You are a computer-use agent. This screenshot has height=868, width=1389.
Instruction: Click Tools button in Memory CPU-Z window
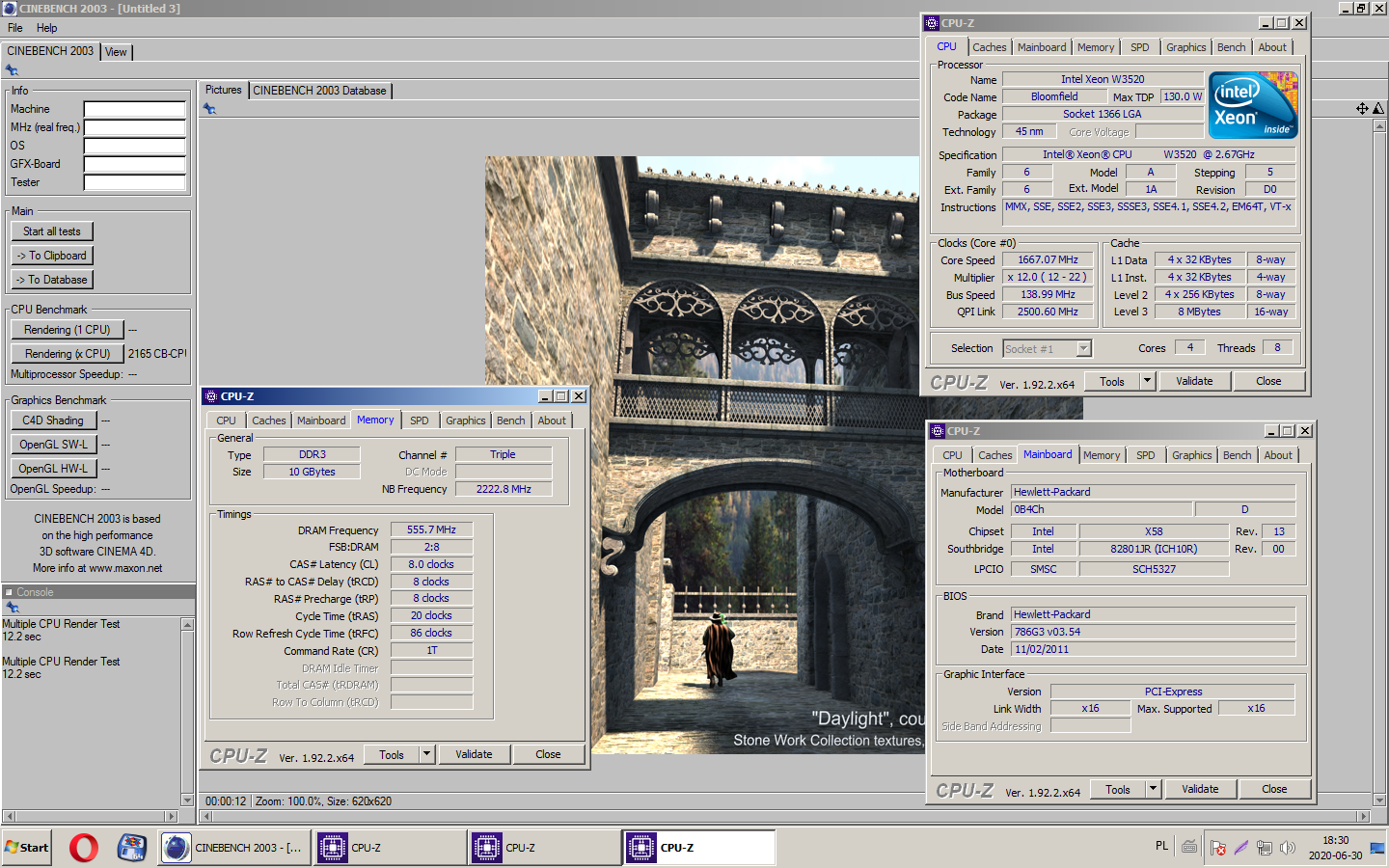392,754
